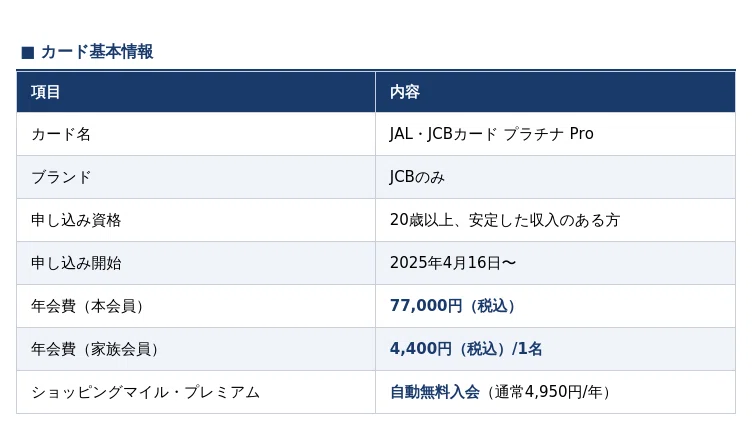Click the ブランド row label
The image size is (752, 430).
[x=61, y=177]
